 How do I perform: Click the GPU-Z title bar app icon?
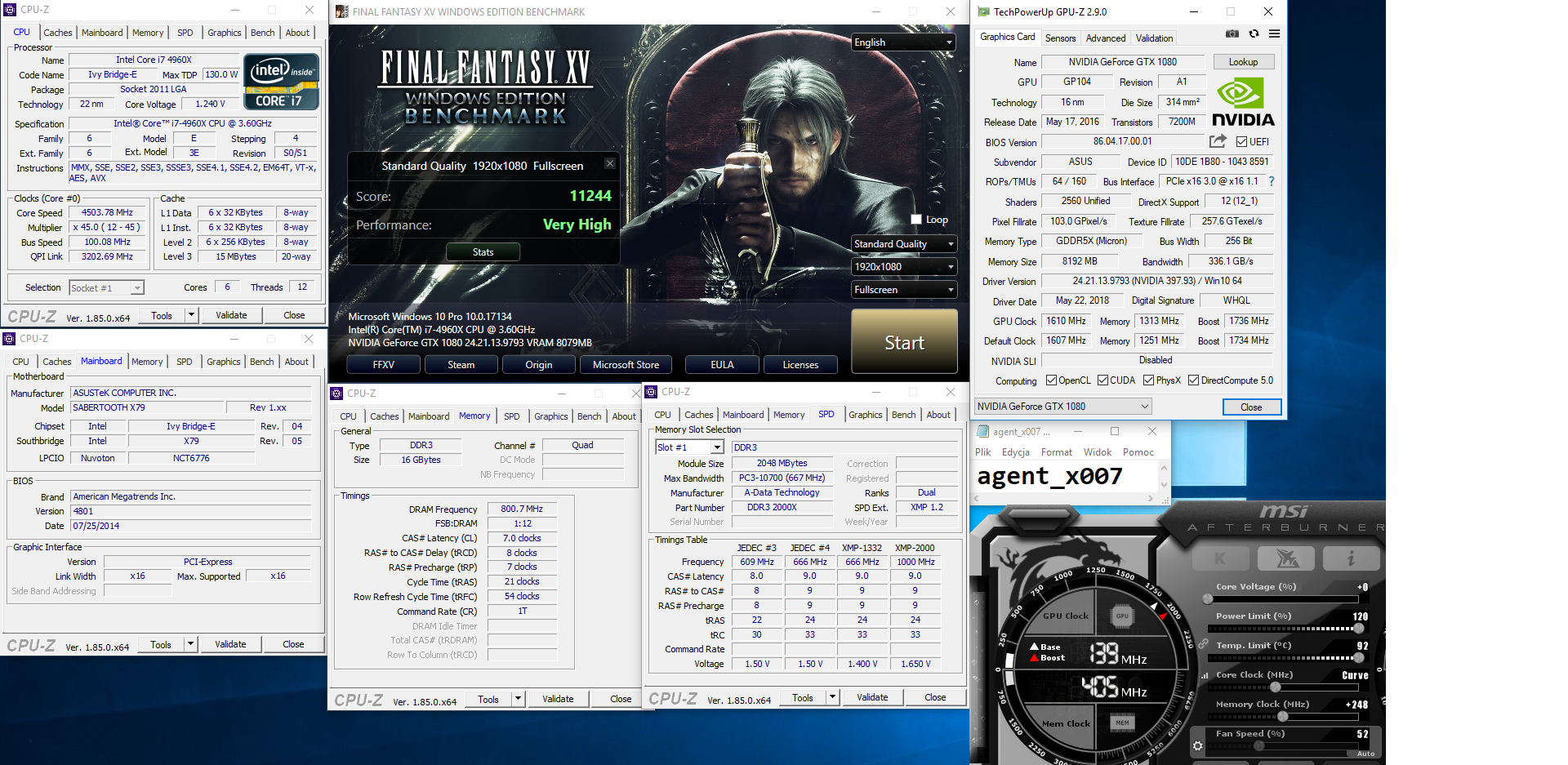point(984,11)
